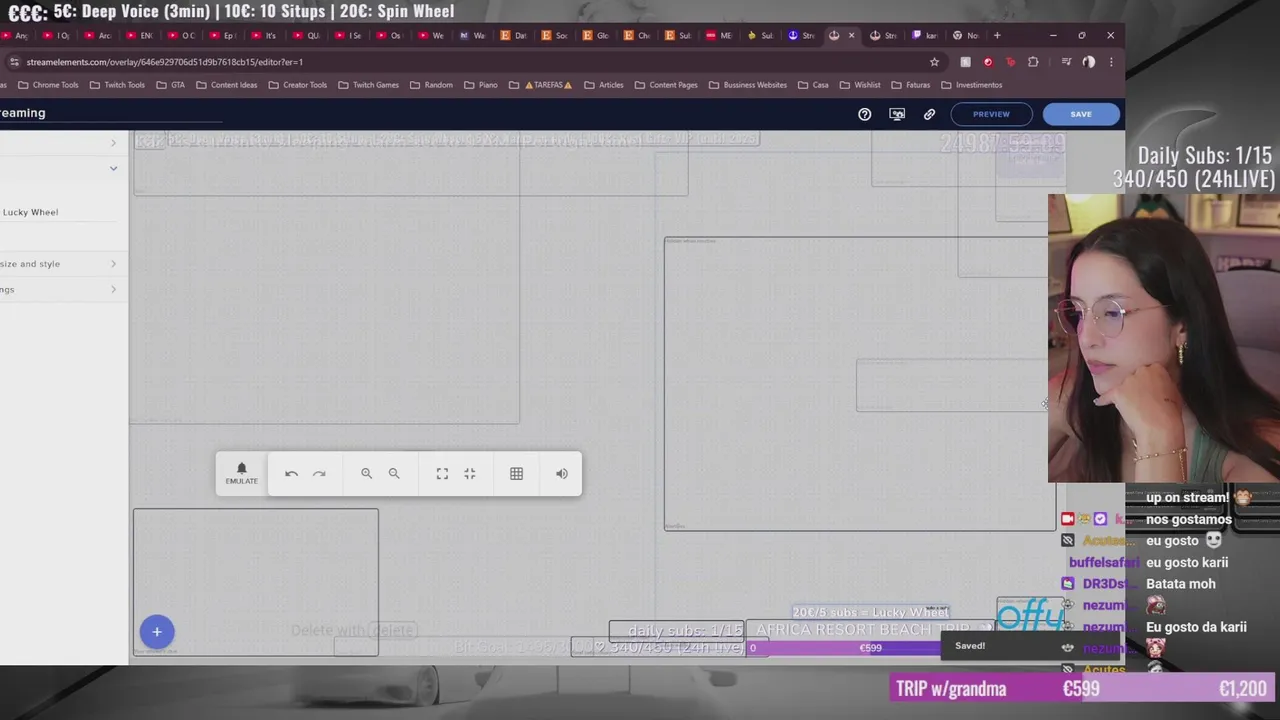The image size is (1280, 720).
Task: Minimize the Chrome browser window
Action: tap(1053, 35)
